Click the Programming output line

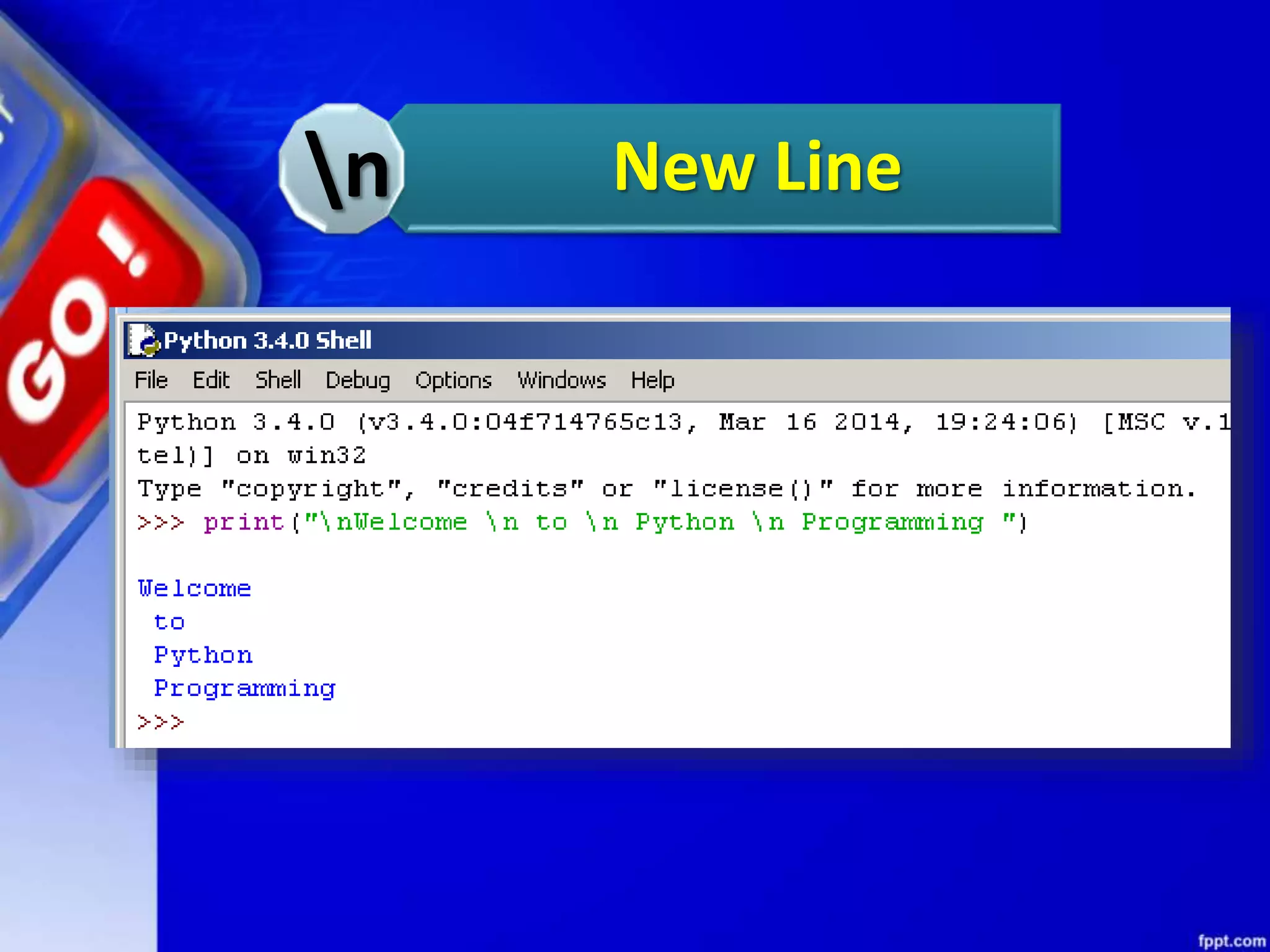(244, 689)
